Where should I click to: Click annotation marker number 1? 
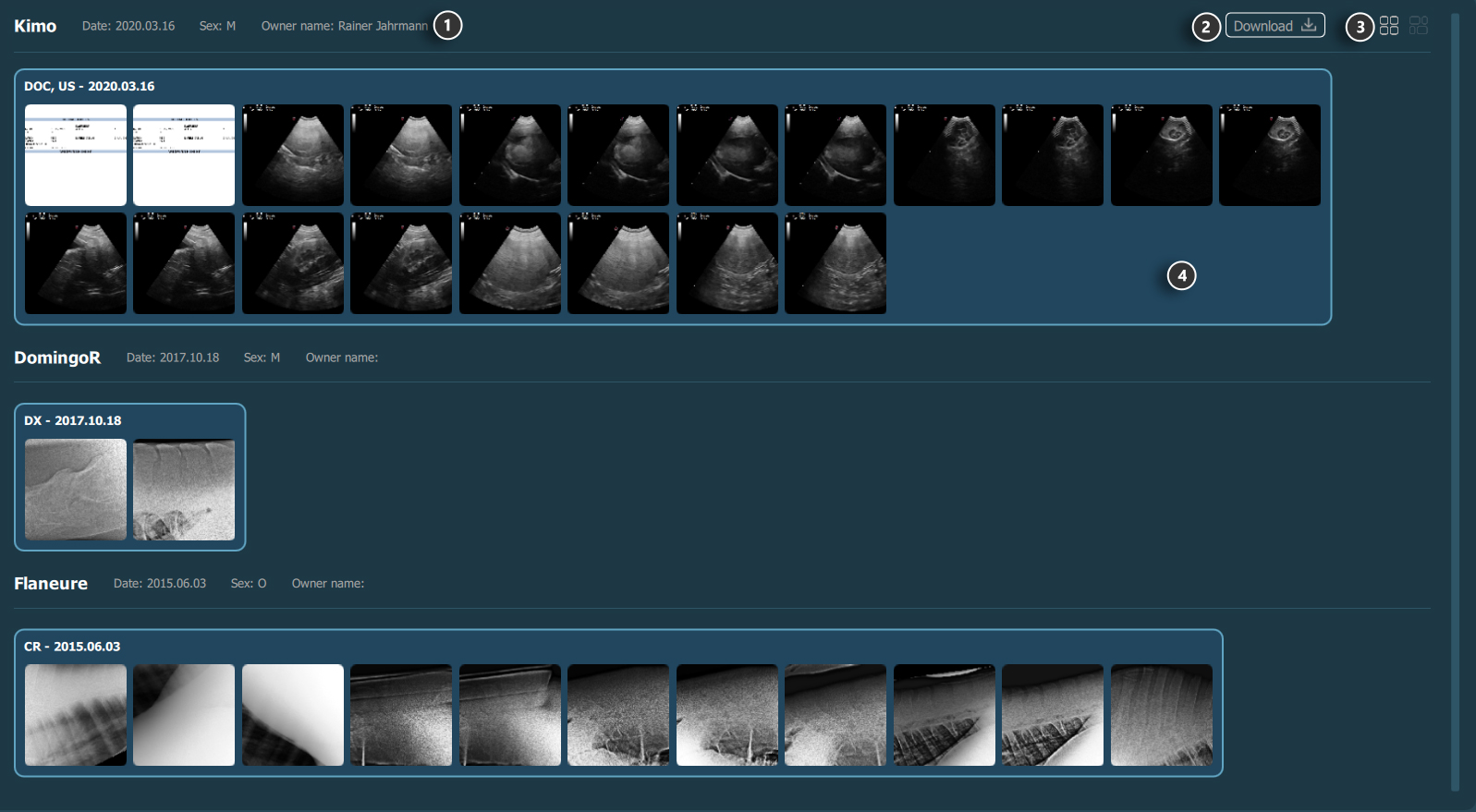click(x=447, y=26)
